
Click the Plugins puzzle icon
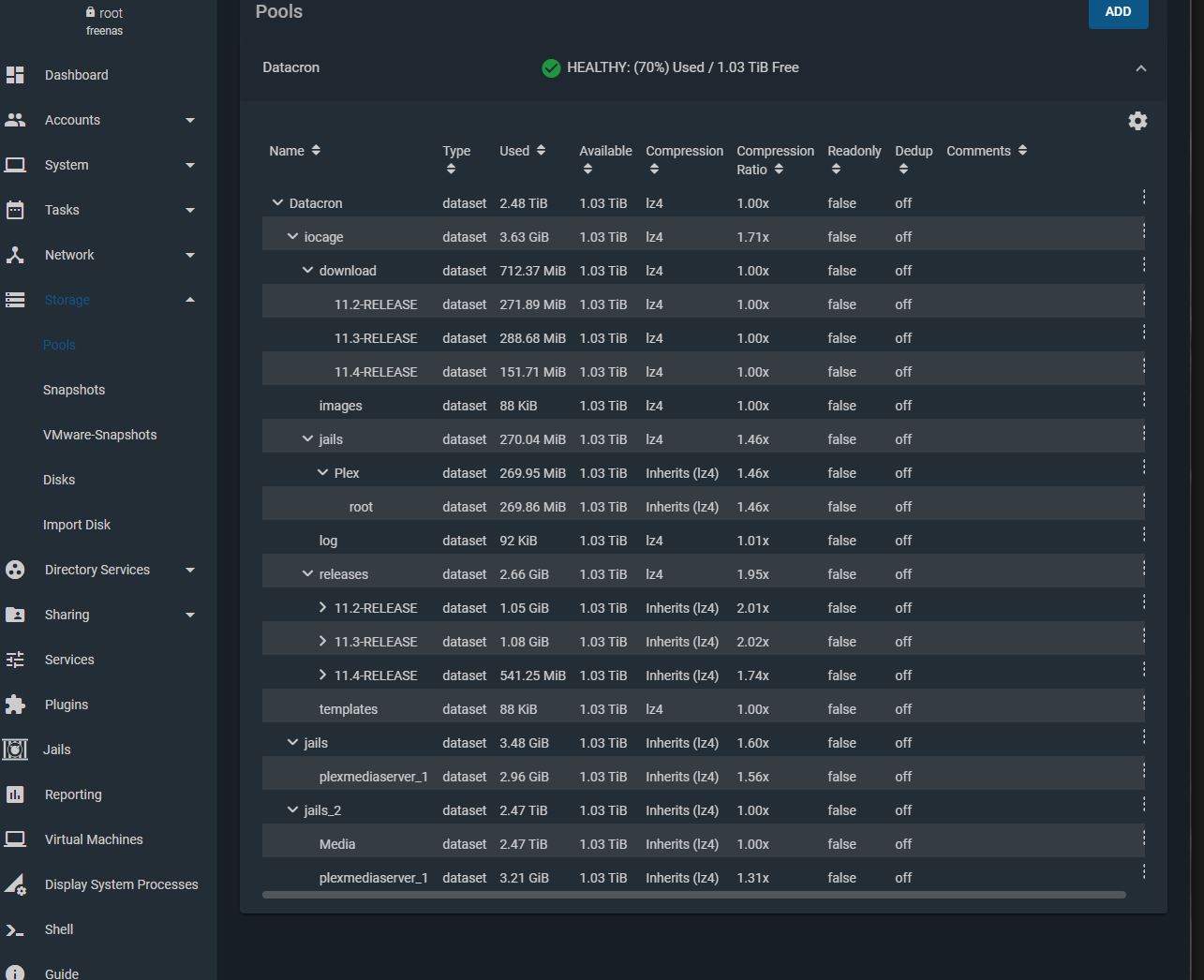pyautogui.click(x=15, y=705)
